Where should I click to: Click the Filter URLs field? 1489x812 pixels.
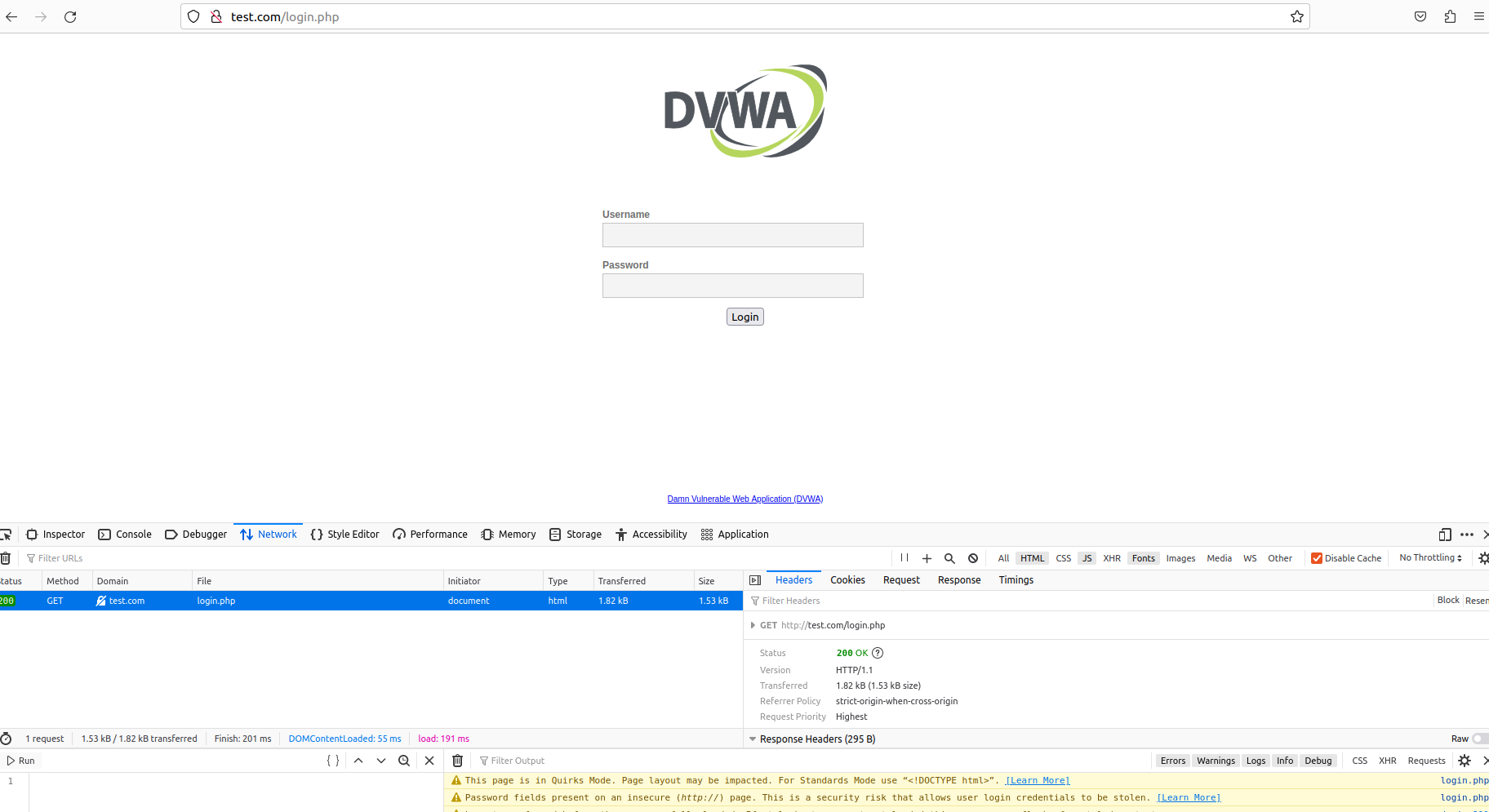click(457, 558)
